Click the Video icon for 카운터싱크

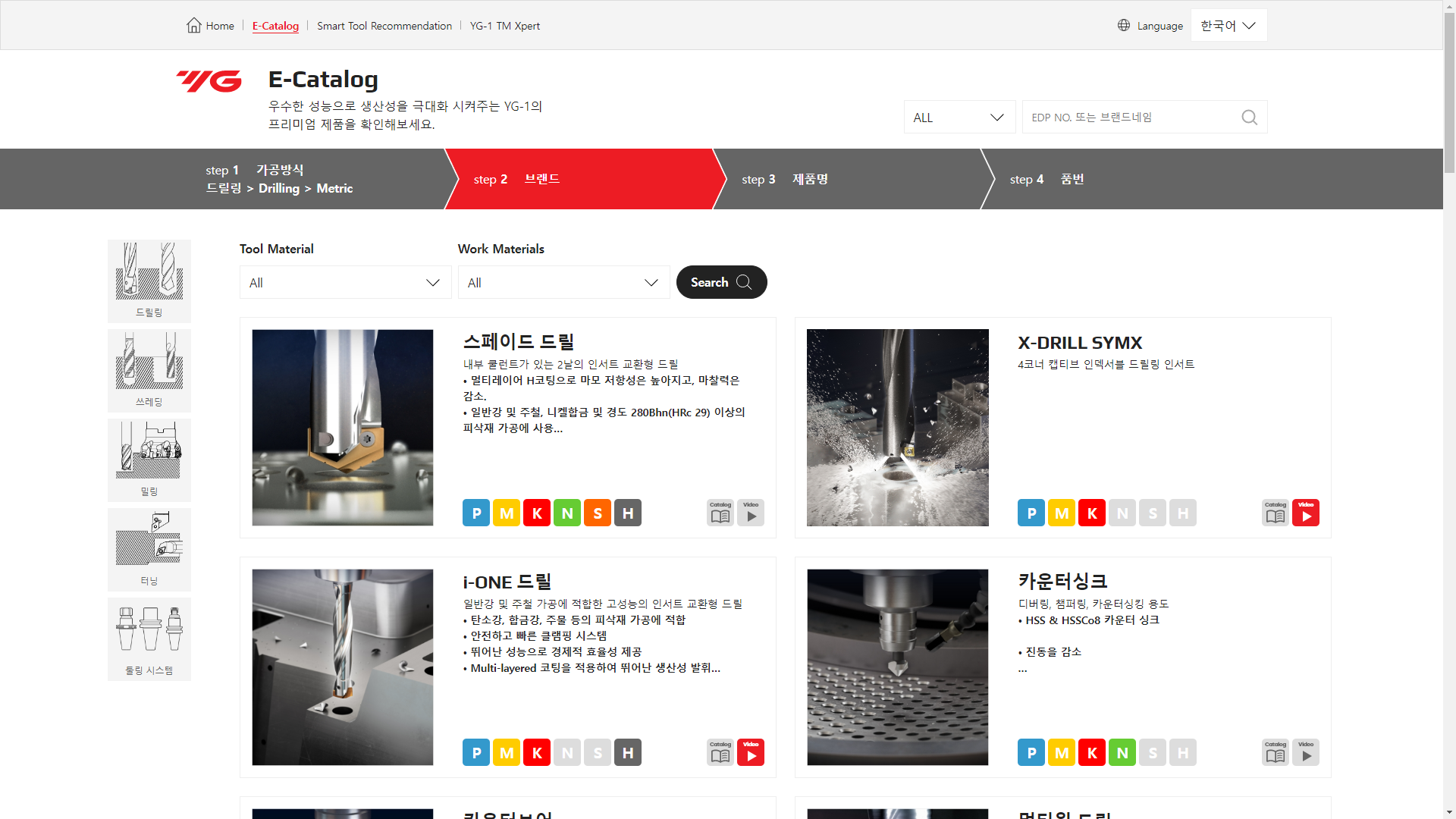click(x=1306, y=752)
